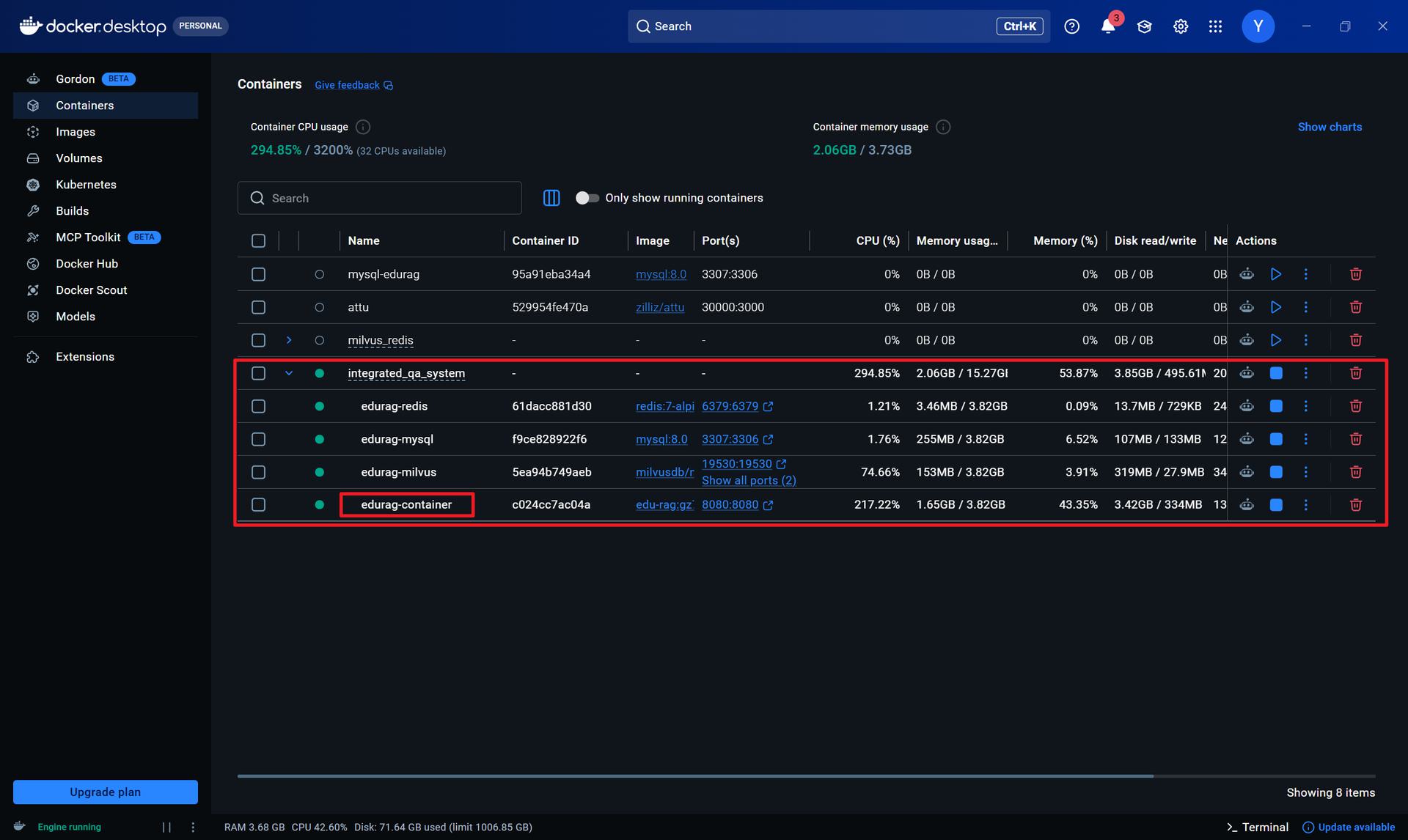Start the attu container
The image size is (1408, 840).
1276,307
